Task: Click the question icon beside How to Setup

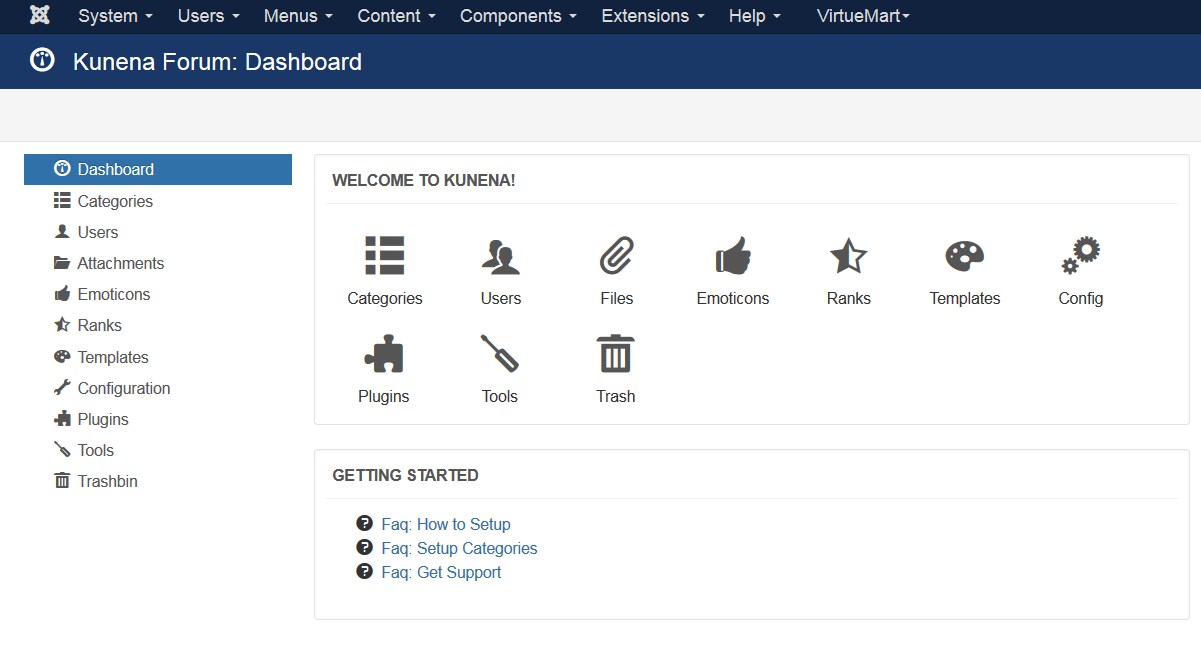Action: (x=365, y=523)
